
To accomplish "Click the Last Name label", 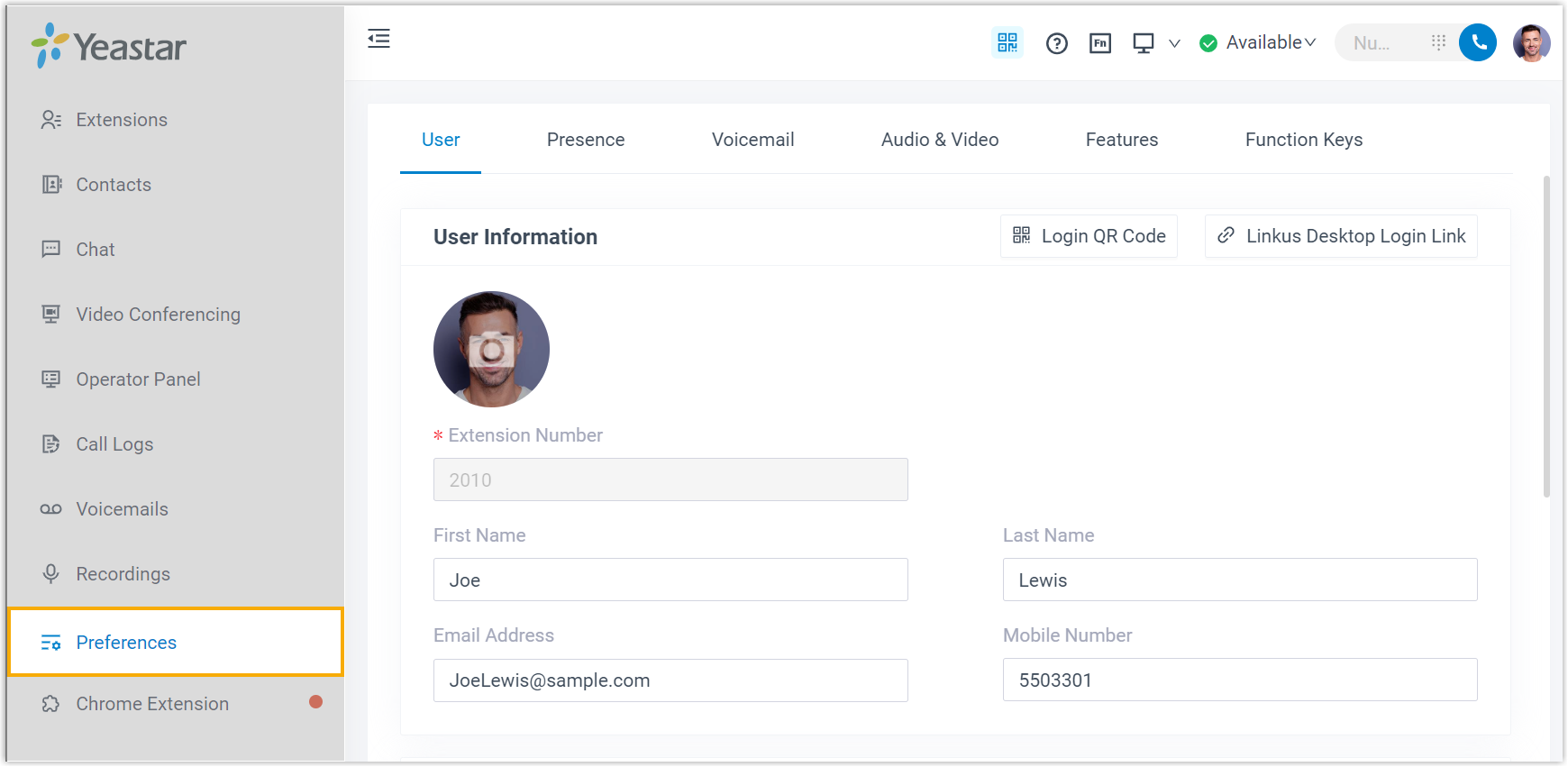I will tap(1049, 535).
